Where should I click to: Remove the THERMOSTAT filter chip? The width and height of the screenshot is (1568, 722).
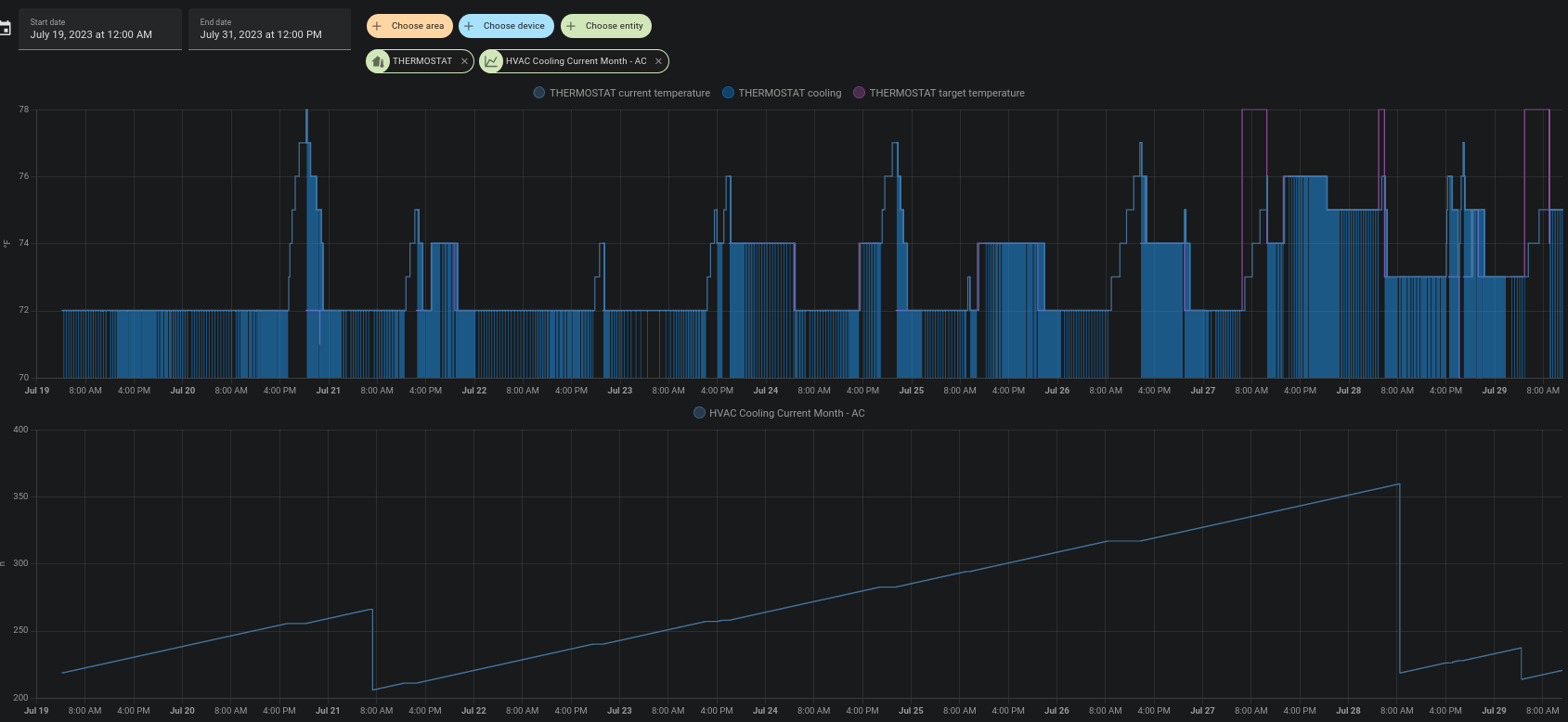tap(464, 61)
